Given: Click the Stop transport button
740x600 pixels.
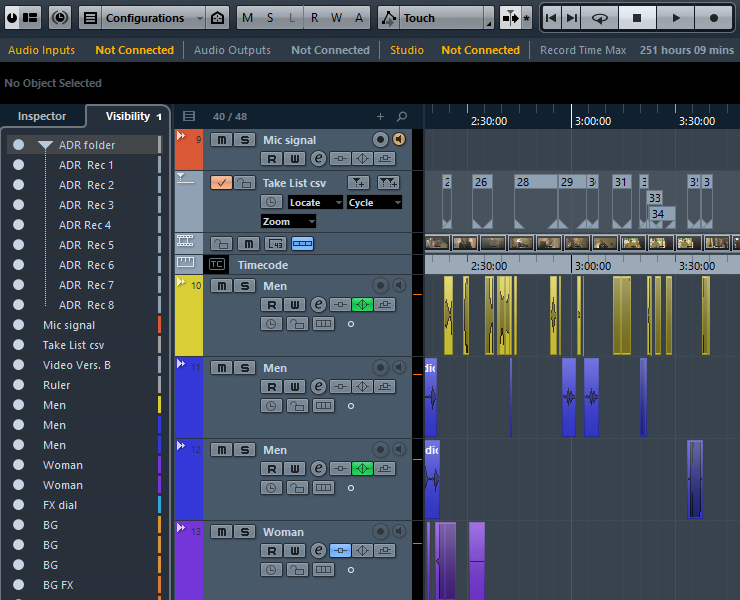Looking at the screenshot, I should click(x=637, y=18).
